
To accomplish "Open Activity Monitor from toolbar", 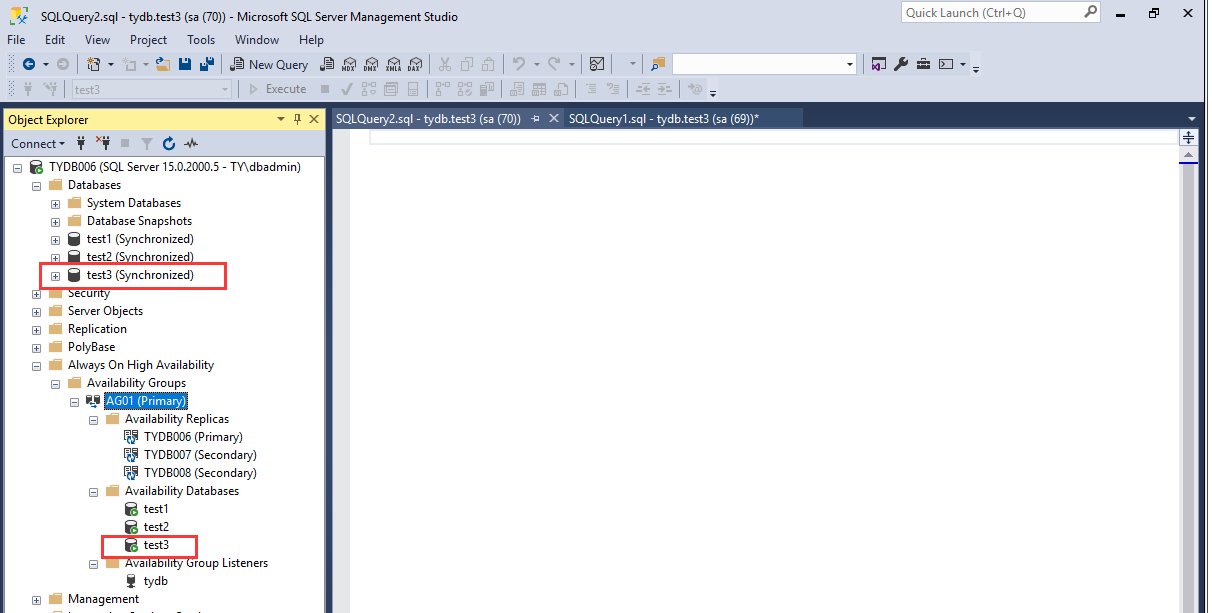I will coord(597,64).
